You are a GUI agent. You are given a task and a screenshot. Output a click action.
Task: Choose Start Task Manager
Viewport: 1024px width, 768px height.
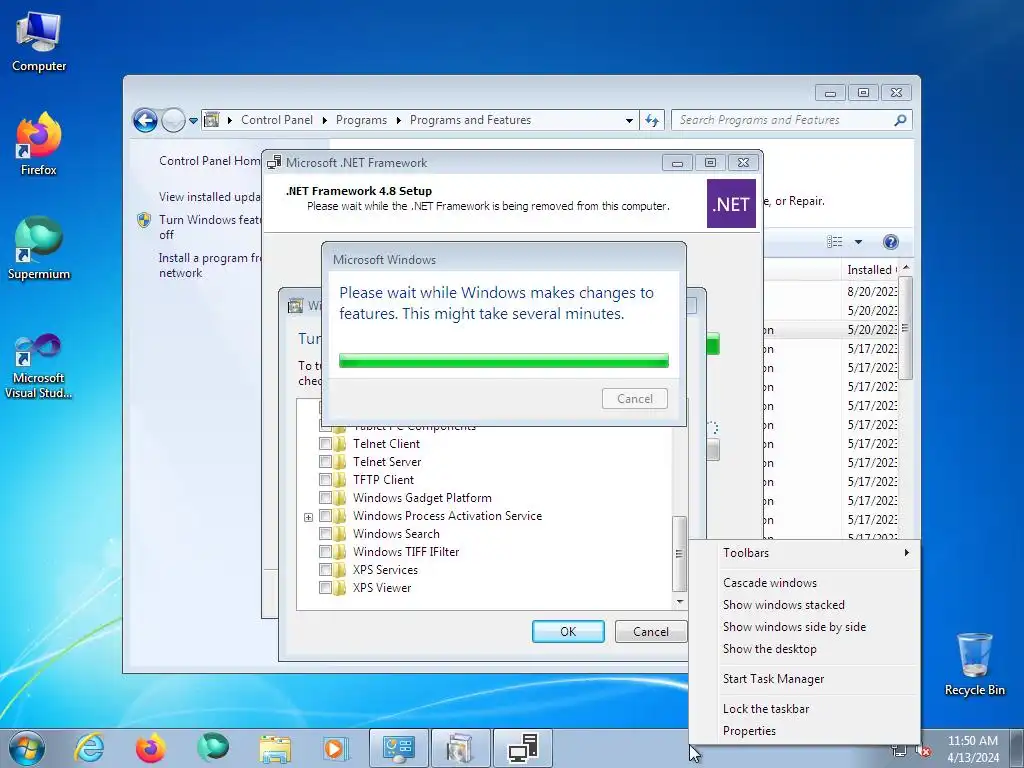[x=773, y=679]
